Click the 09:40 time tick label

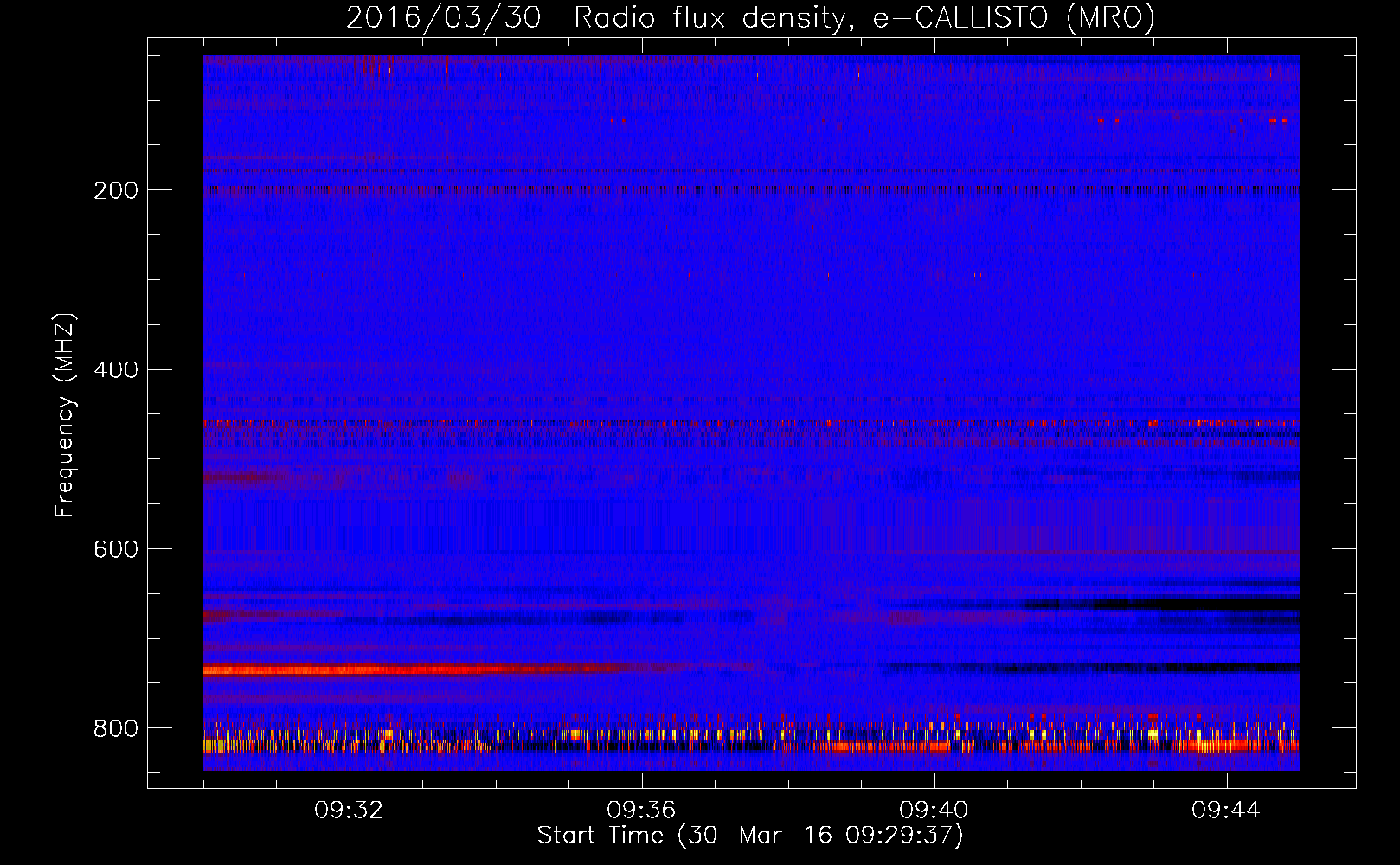point(934,811)
